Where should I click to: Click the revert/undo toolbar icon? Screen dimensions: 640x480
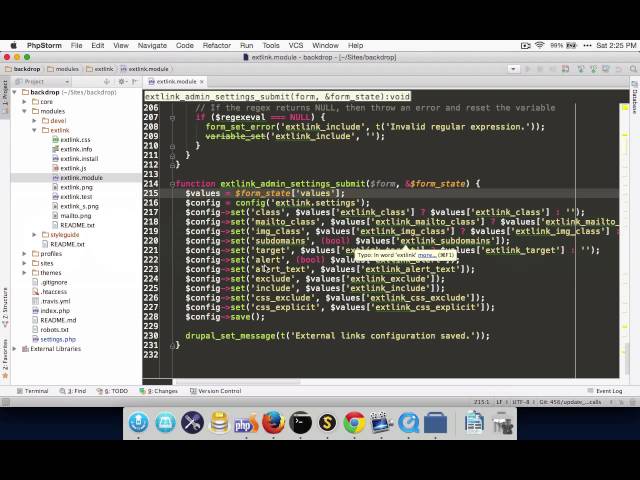pos(619,69)
